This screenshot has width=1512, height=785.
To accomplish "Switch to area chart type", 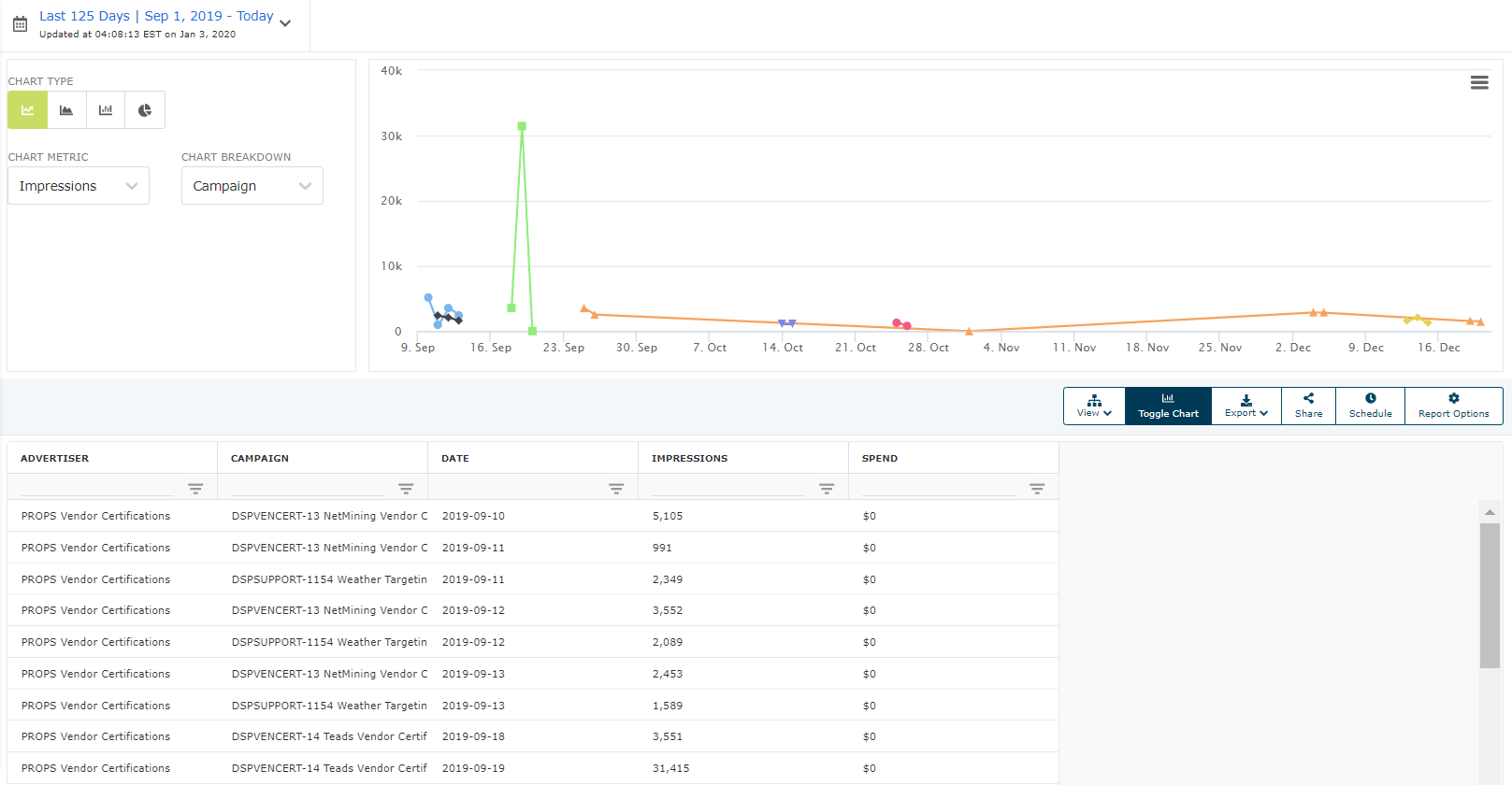I will click(x=66, y=110).
